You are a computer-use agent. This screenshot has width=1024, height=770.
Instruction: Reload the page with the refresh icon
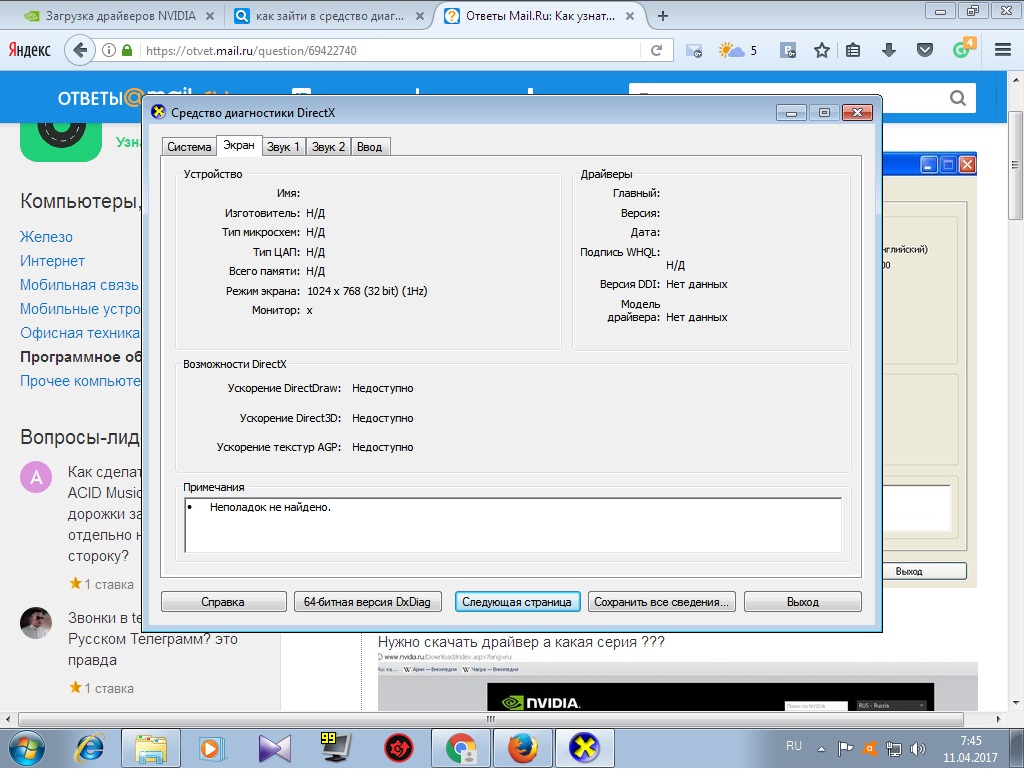[x=657, y=50]
